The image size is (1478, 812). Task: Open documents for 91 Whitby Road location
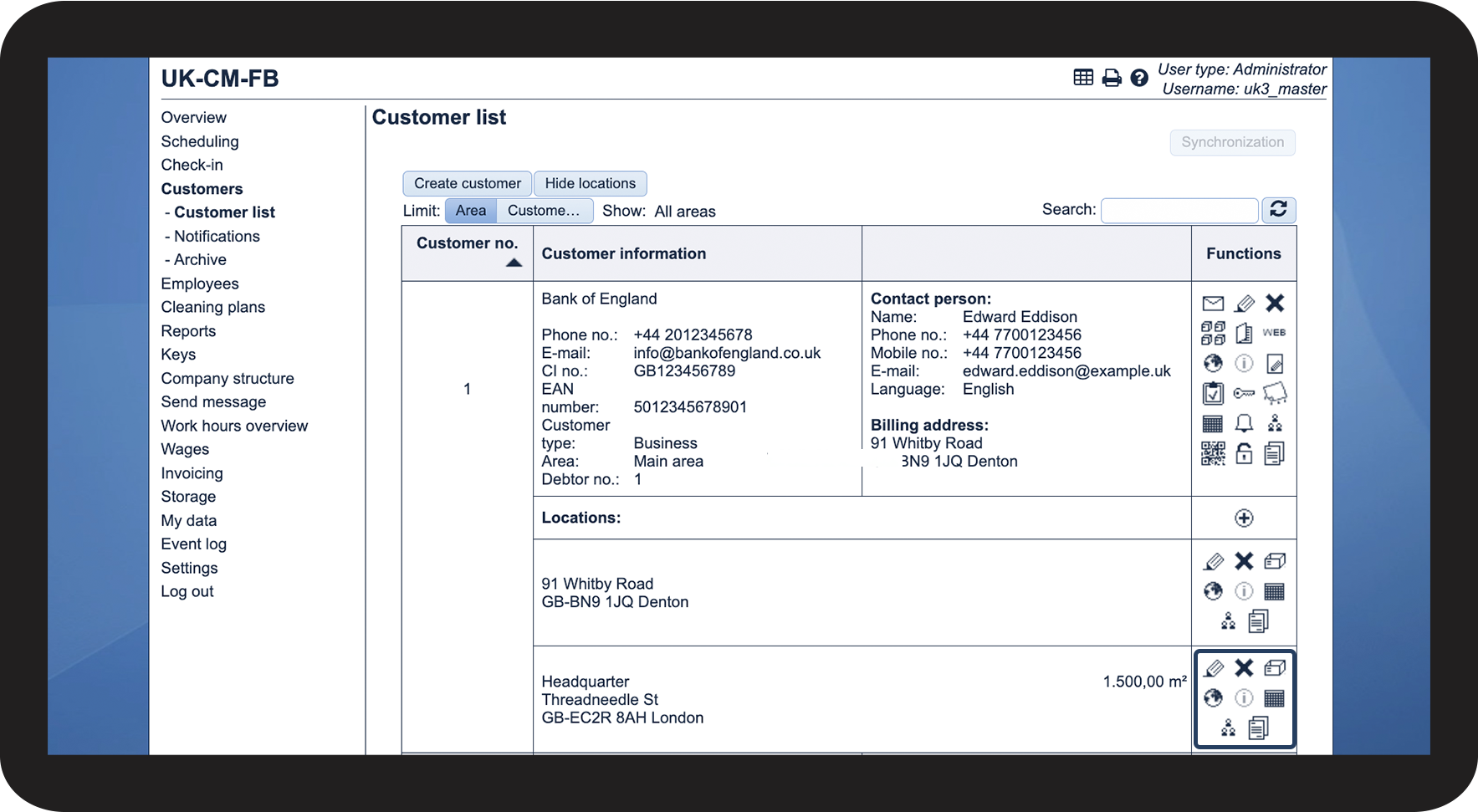tap(1259, 621)
